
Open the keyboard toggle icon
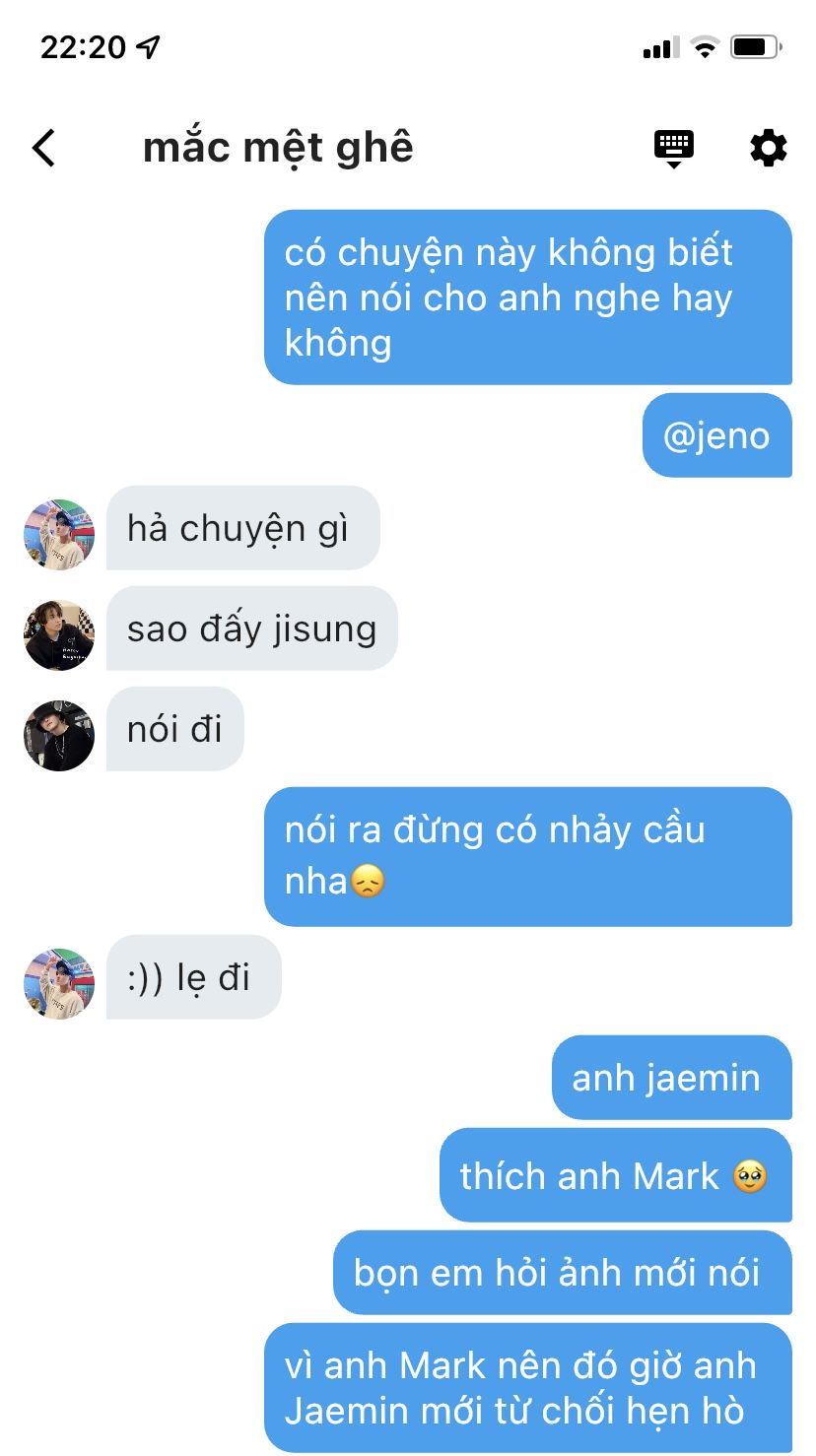[674, 149]
